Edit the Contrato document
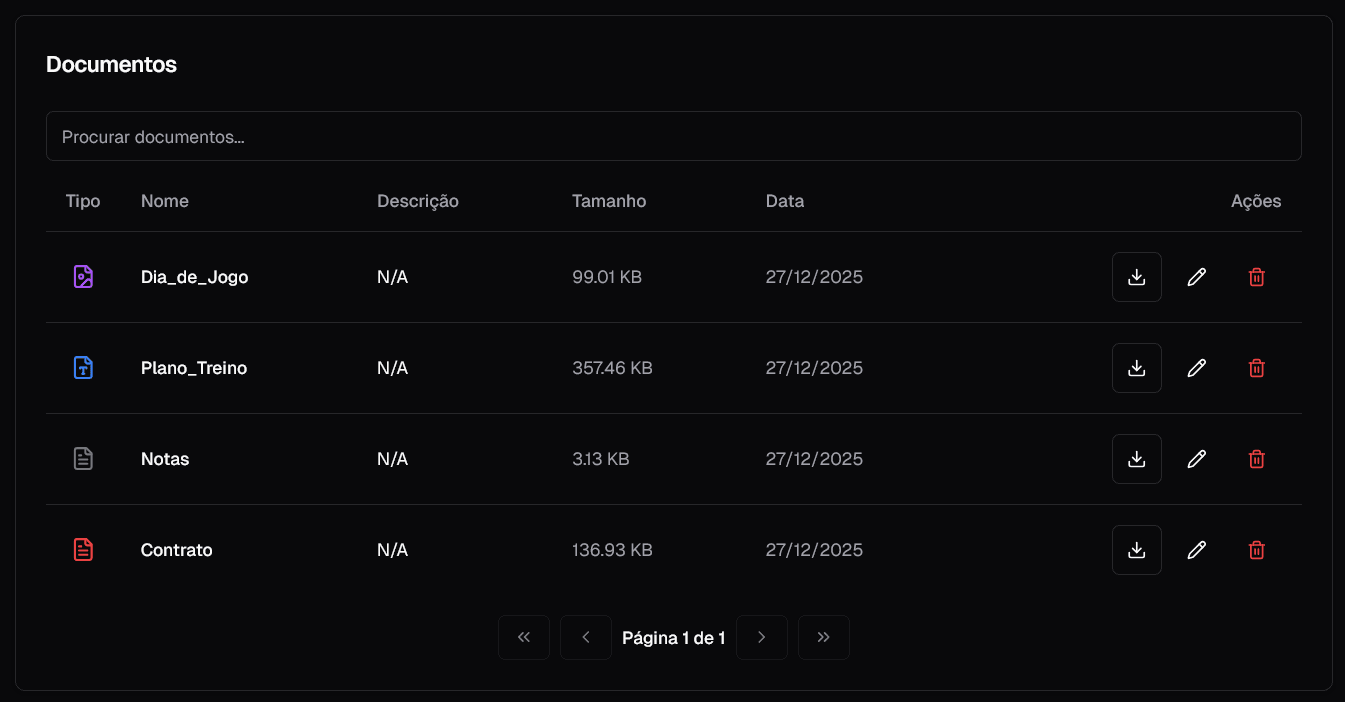 coord(1196,550)
